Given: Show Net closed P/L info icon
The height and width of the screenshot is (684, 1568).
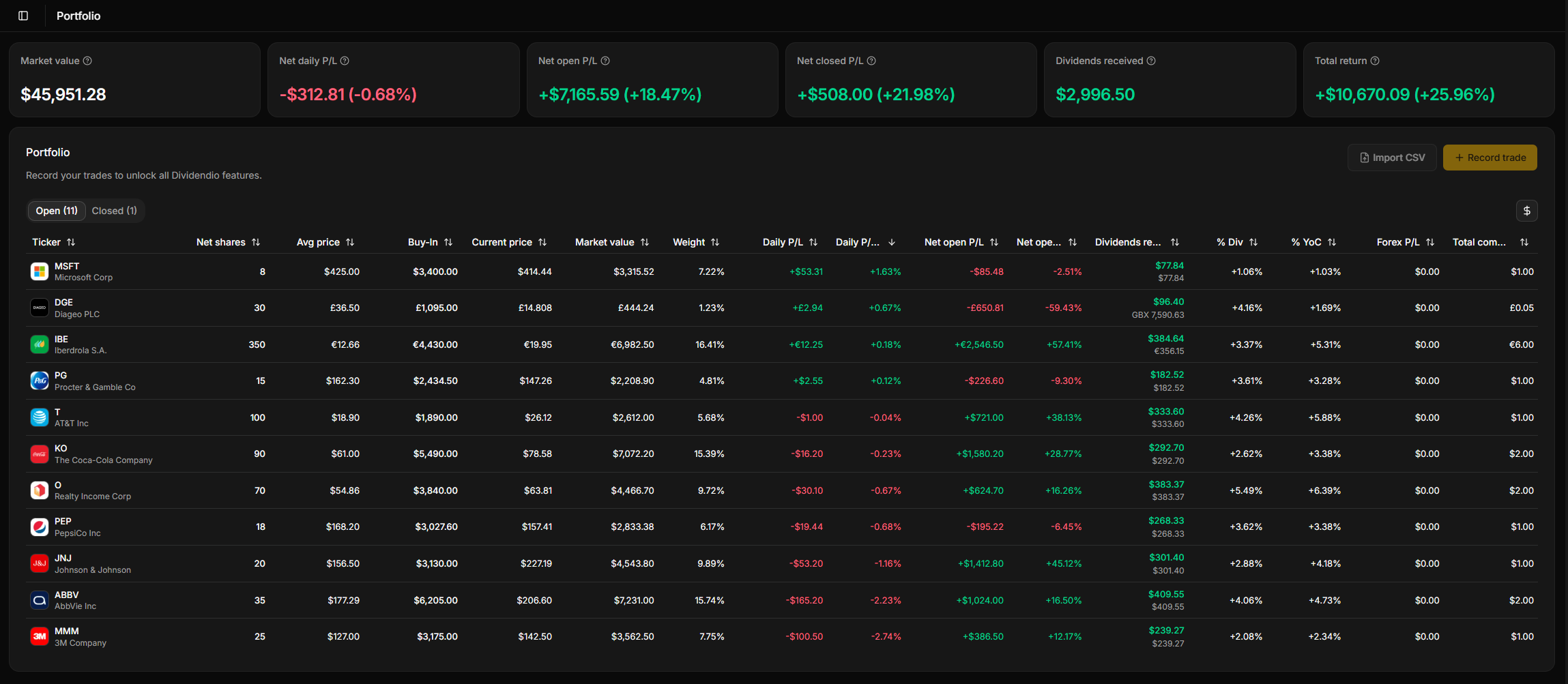Looking at the screenshot, I should tap(871, 61).
